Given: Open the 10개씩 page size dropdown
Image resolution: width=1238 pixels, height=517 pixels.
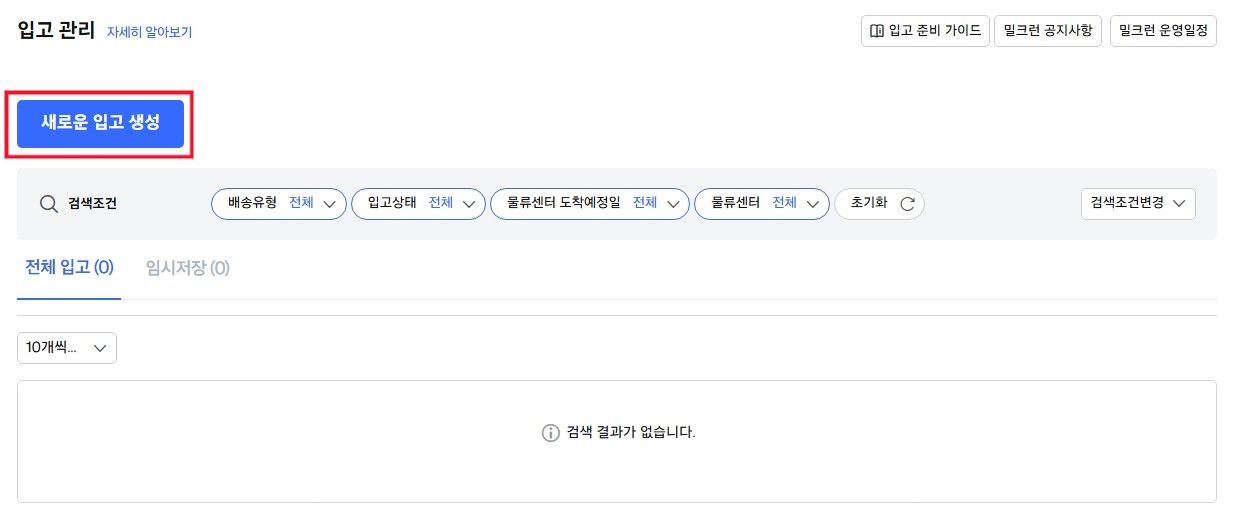Looking at the screenshot, I should click(67, 348).
